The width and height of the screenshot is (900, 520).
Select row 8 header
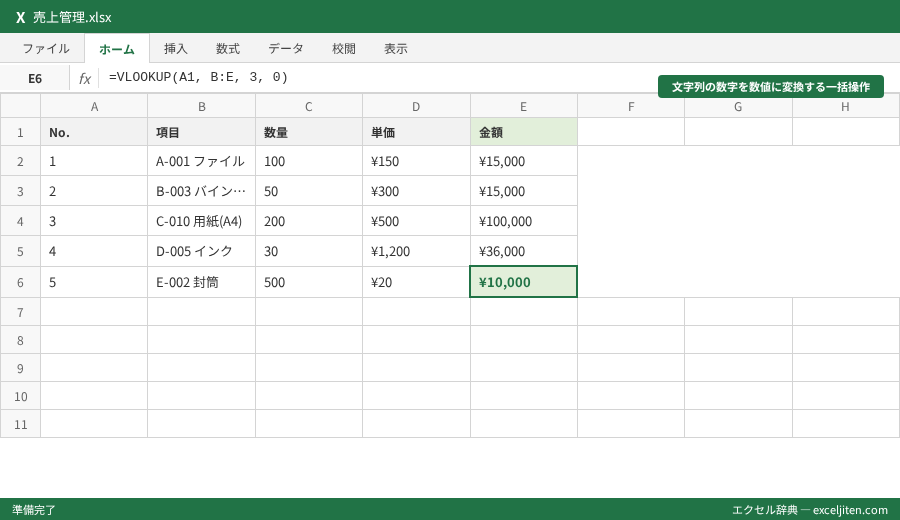click(x=20, y=340)
